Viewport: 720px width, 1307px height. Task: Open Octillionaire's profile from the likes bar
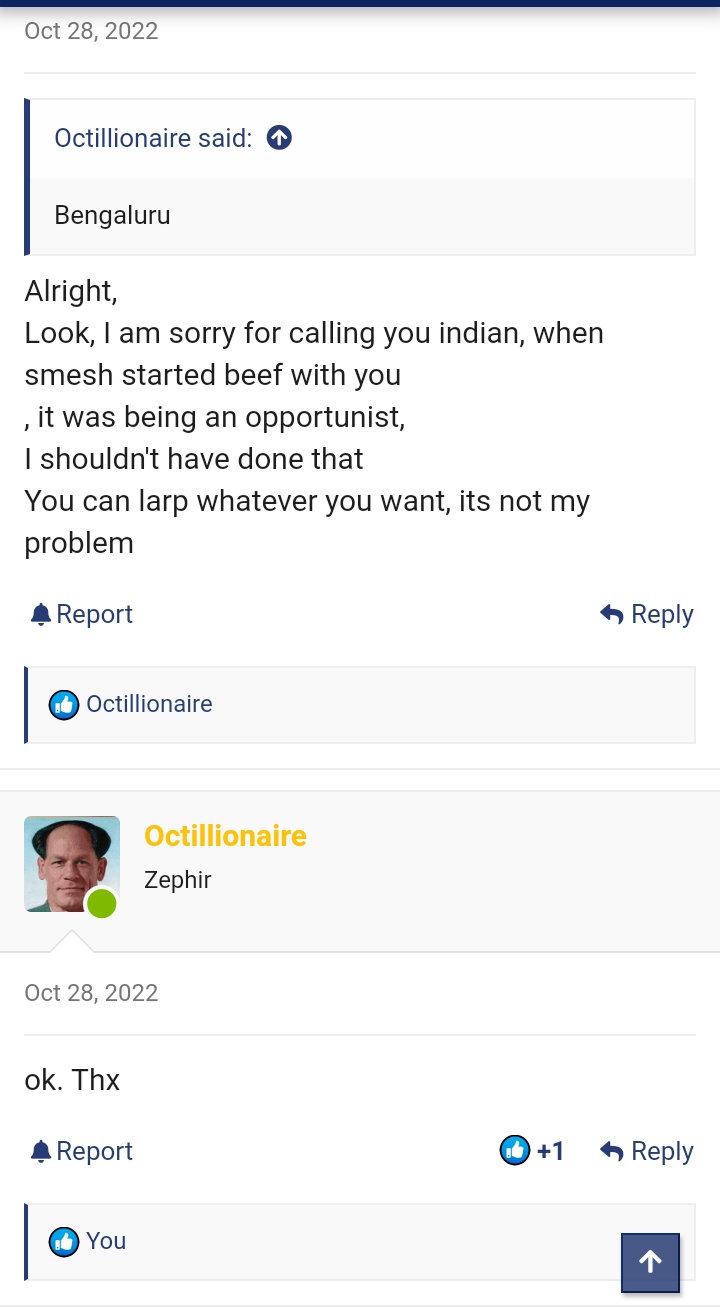(149, 704)
